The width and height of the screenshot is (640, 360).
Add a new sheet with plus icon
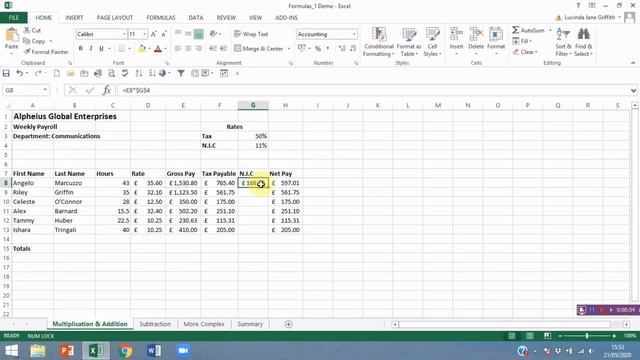(x=289, y=324)
